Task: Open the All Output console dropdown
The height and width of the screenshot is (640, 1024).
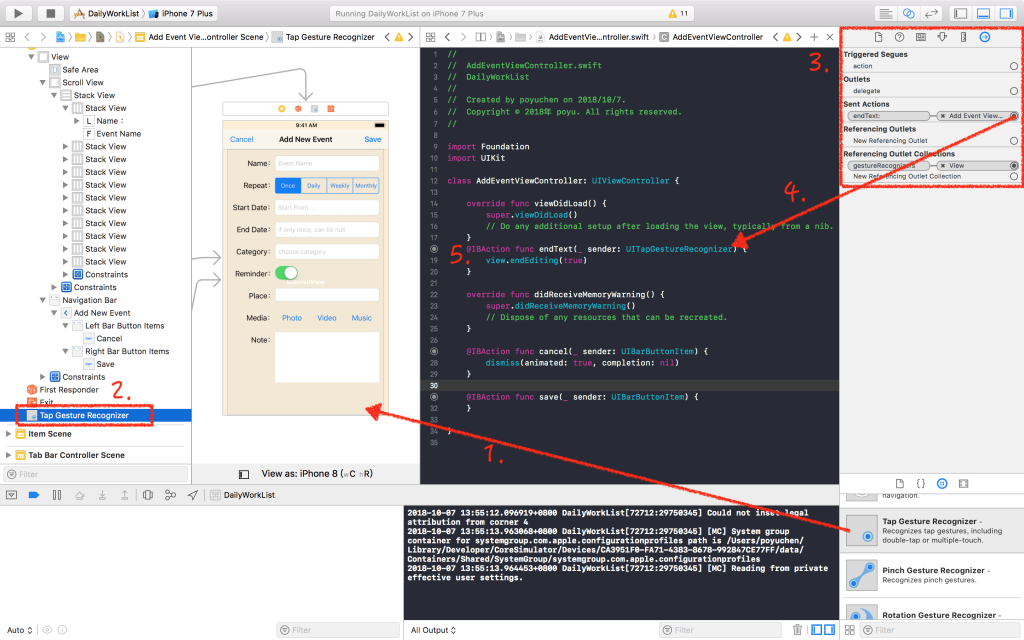Action: (x=433, y=630)
